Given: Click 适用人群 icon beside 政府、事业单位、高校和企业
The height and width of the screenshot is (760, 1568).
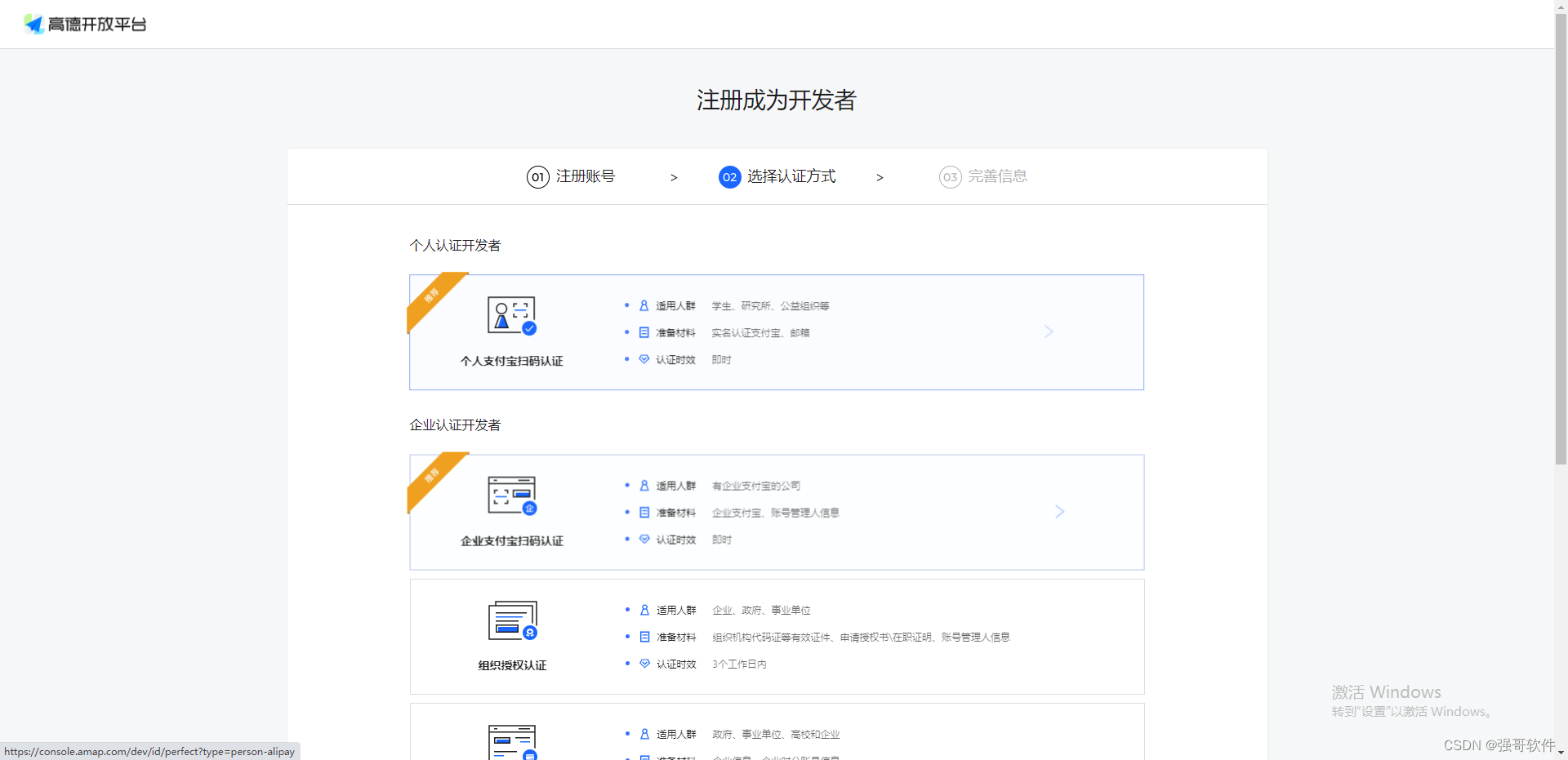Looking at the screenshot, I should 644,734.
